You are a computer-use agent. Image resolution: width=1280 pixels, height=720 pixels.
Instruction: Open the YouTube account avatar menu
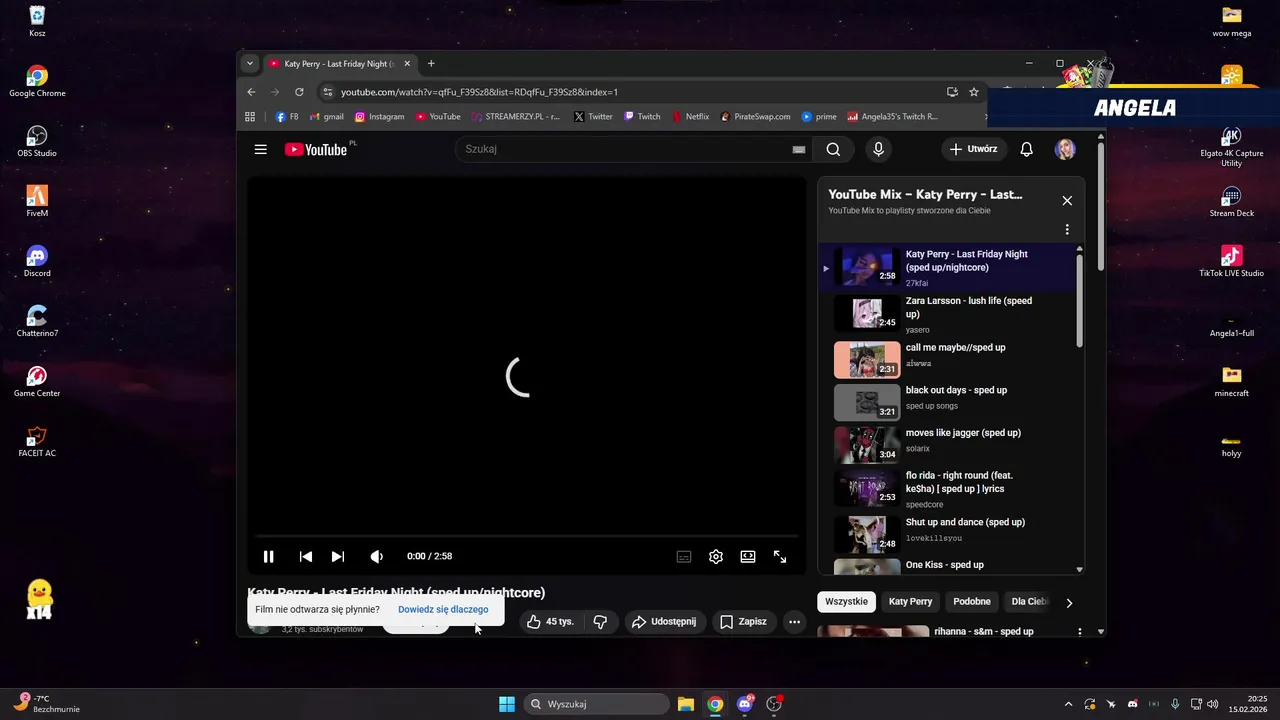(x=1065, y=149)
